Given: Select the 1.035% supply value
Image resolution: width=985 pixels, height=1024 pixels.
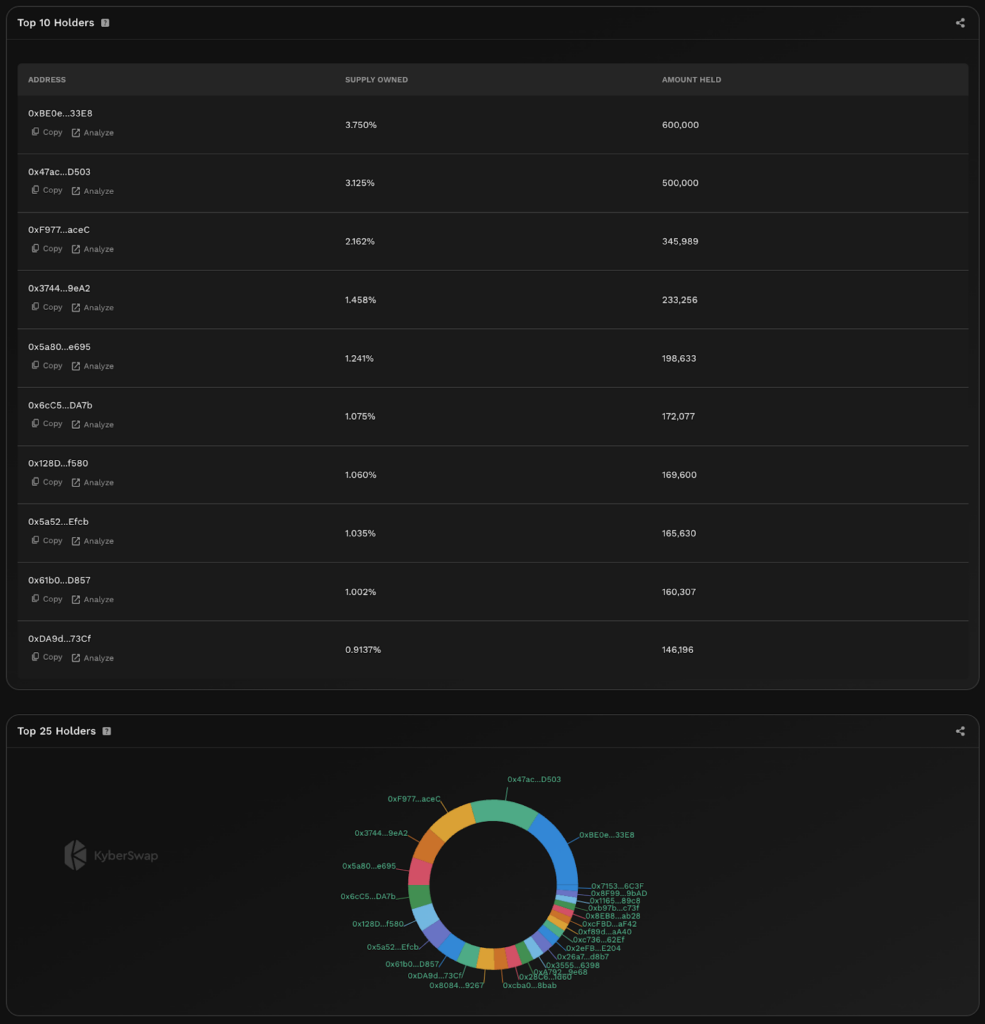Looking at the screenshot, I should click(x=360, y=533).
